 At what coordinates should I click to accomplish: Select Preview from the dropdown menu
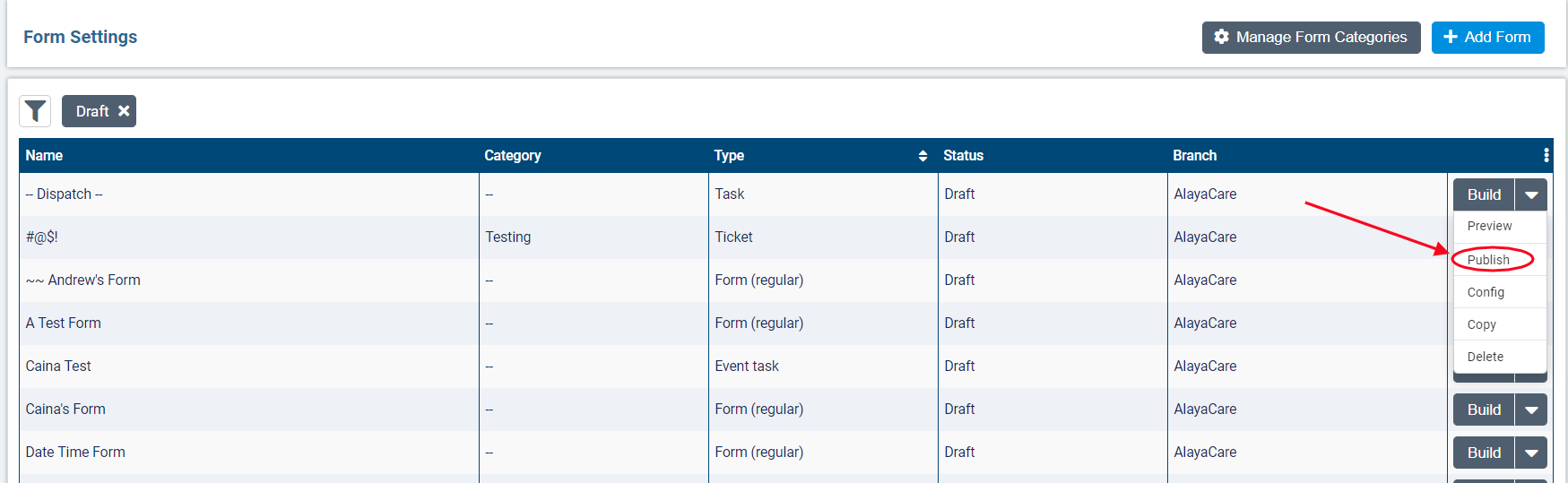click(x=1500, y=227)
